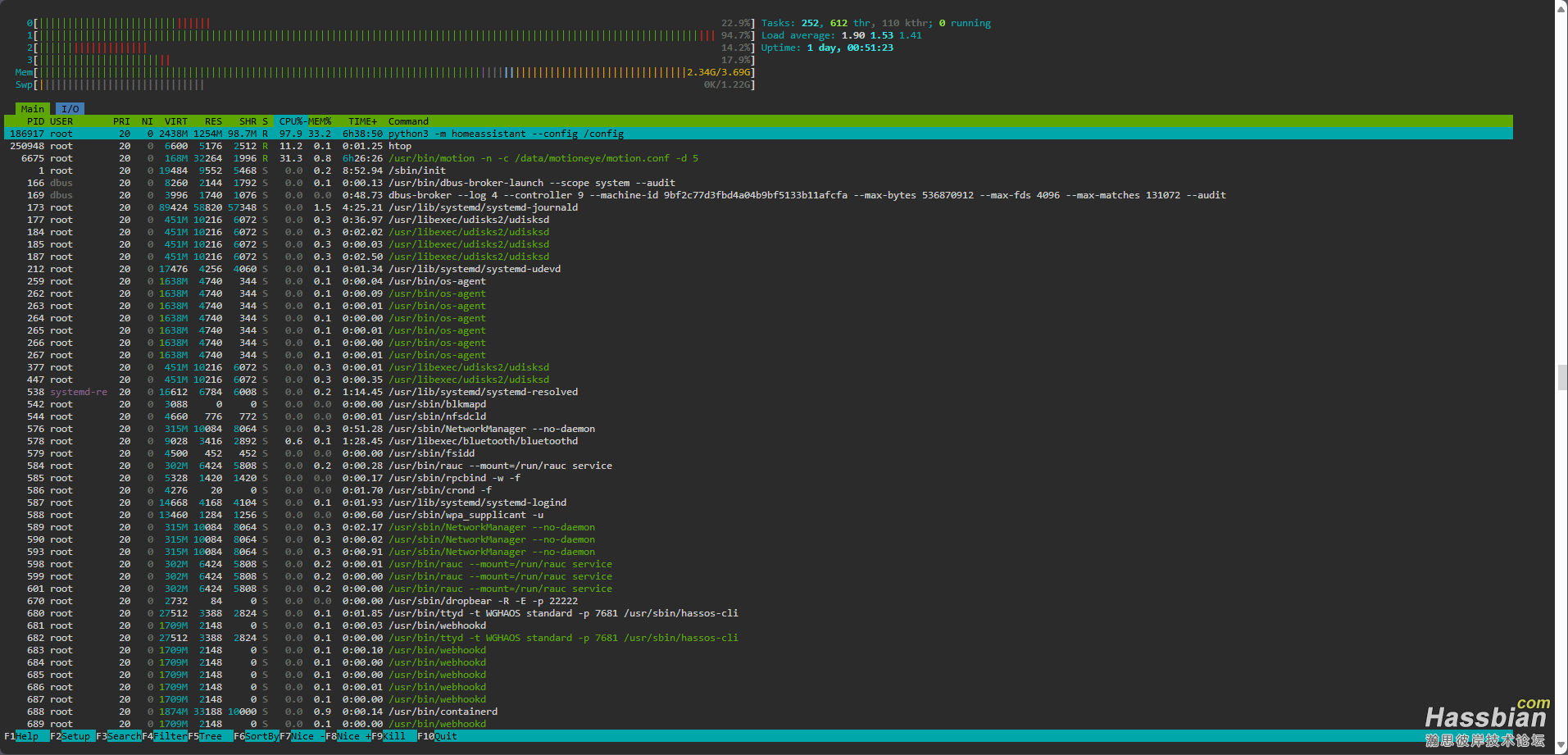Select the systemd-logind process row

click(758, 503)
